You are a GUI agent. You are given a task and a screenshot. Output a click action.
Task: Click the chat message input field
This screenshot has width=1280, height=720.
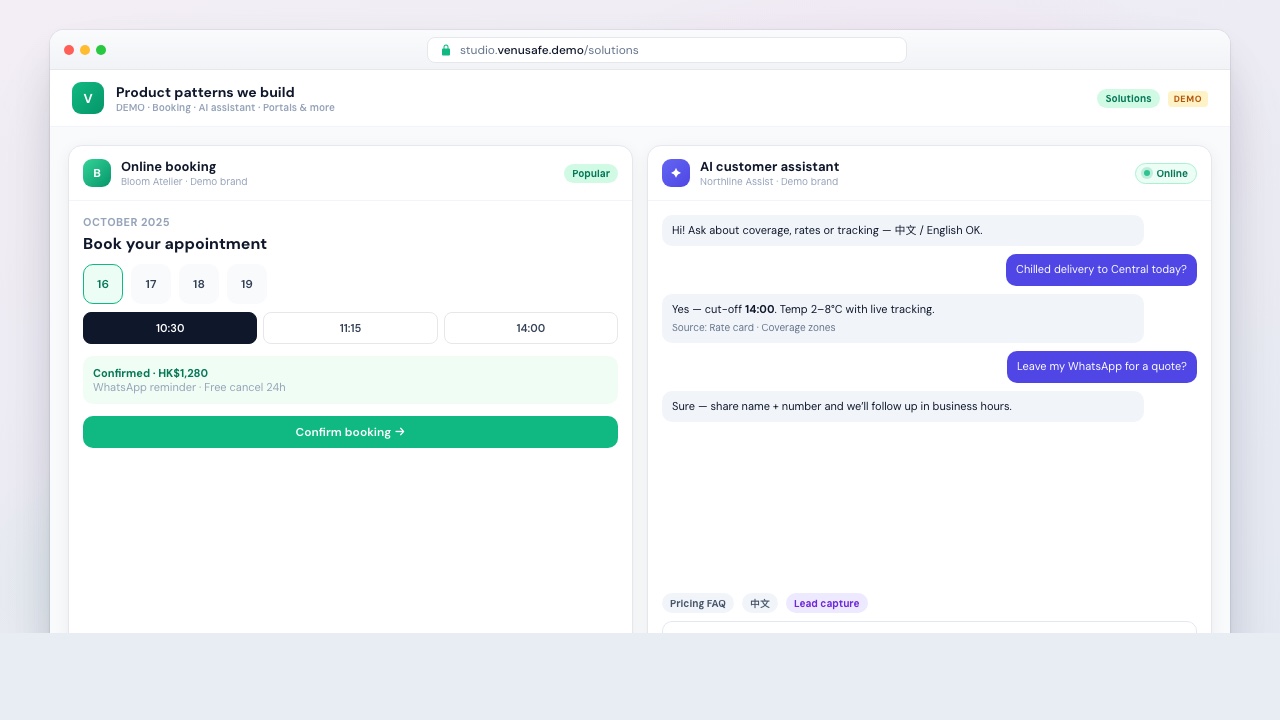coord(929,627)
